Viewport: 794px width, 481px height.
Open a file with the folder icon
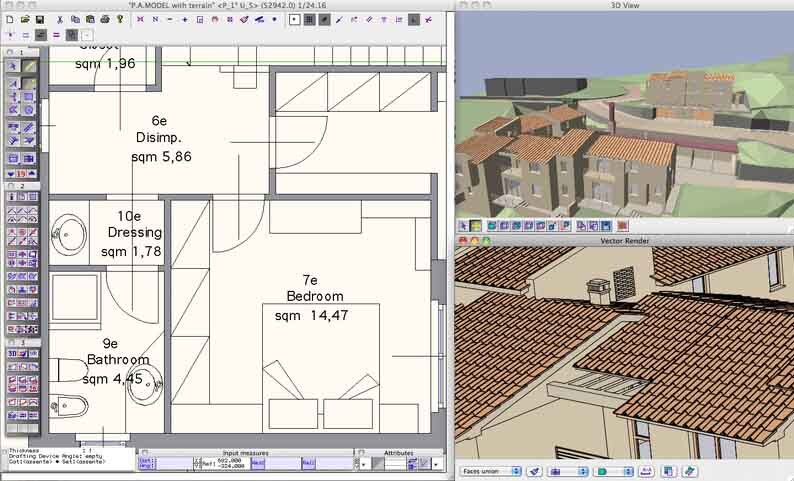pyautogui.click(x=24, y=19)
